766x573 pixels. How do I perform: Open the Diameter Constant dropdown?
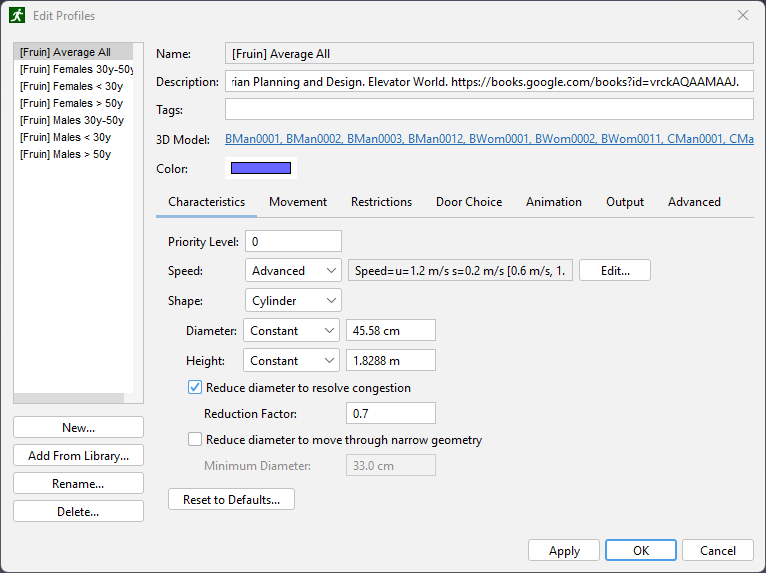(291, 331)
